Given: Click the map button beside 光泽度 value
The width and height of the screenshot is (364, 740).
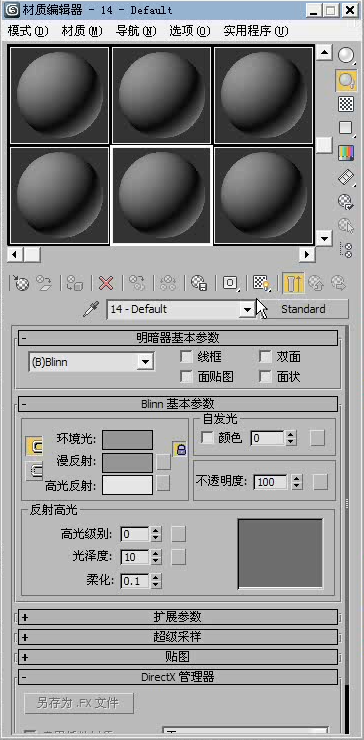Looking at the screenshot, I should (x=178, y=557).
